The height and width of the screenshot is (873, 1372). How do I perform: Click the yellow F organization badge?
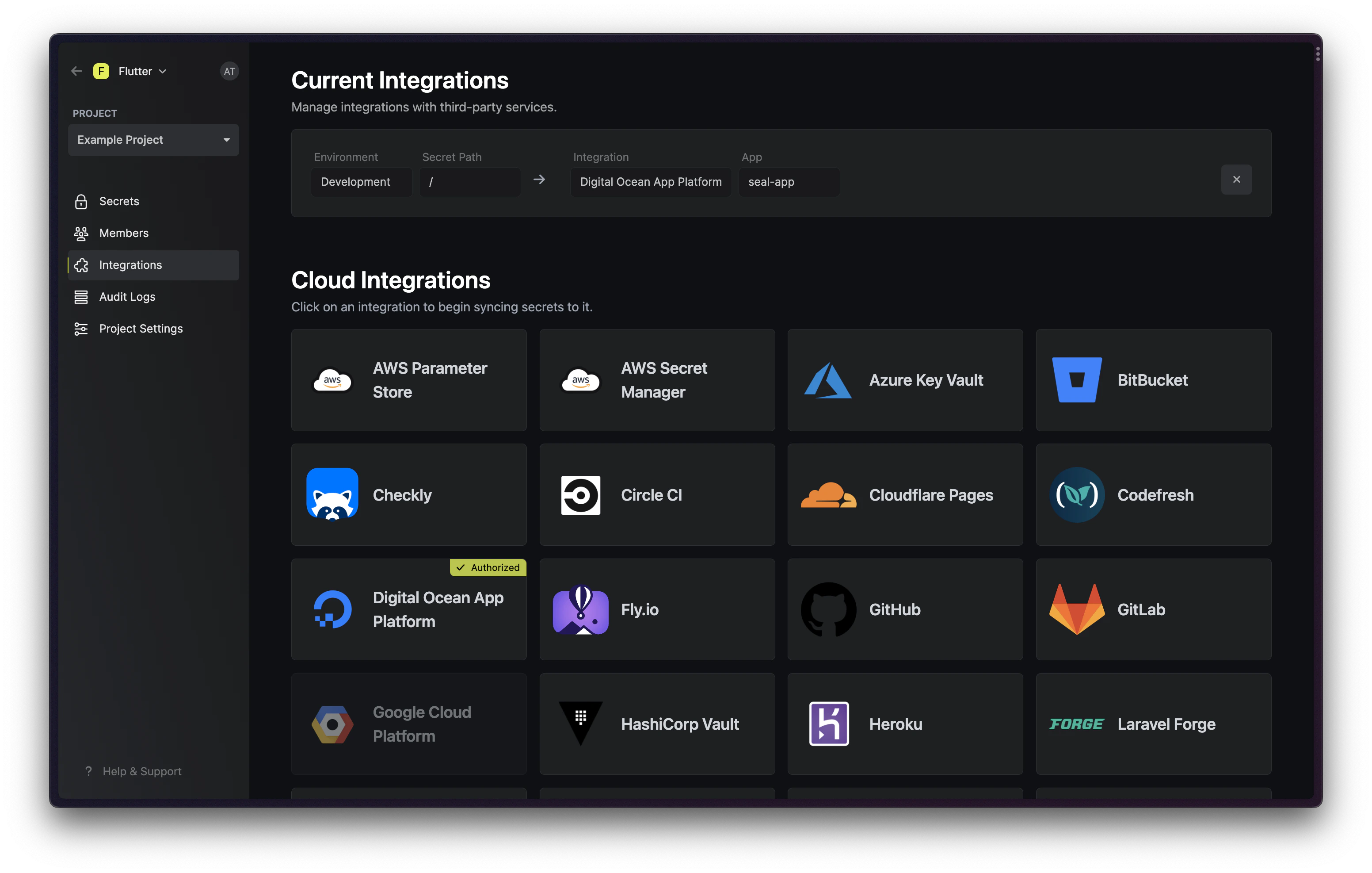click(x=101, y=71)
